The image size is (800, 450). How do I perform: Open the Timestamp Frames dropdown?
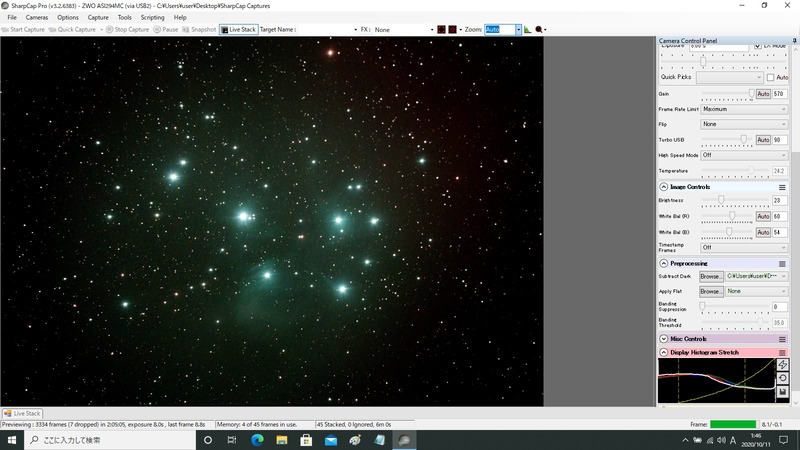744,247
